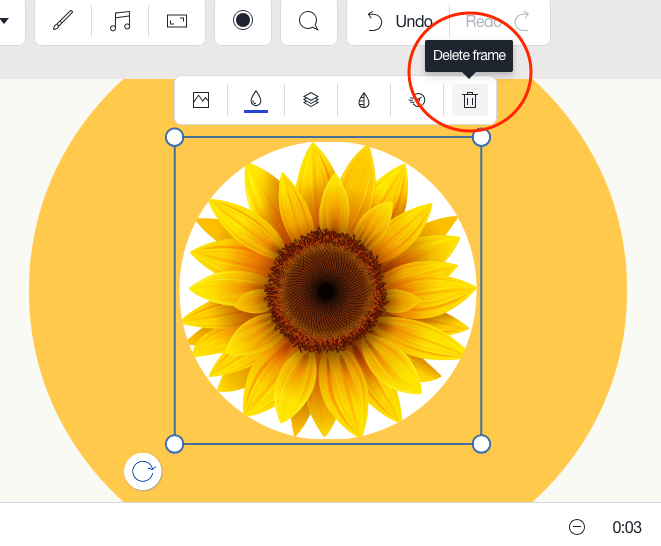Screen dimensions: 661x546
Task: Click the animation speed icon
Action: pos(418,100)
